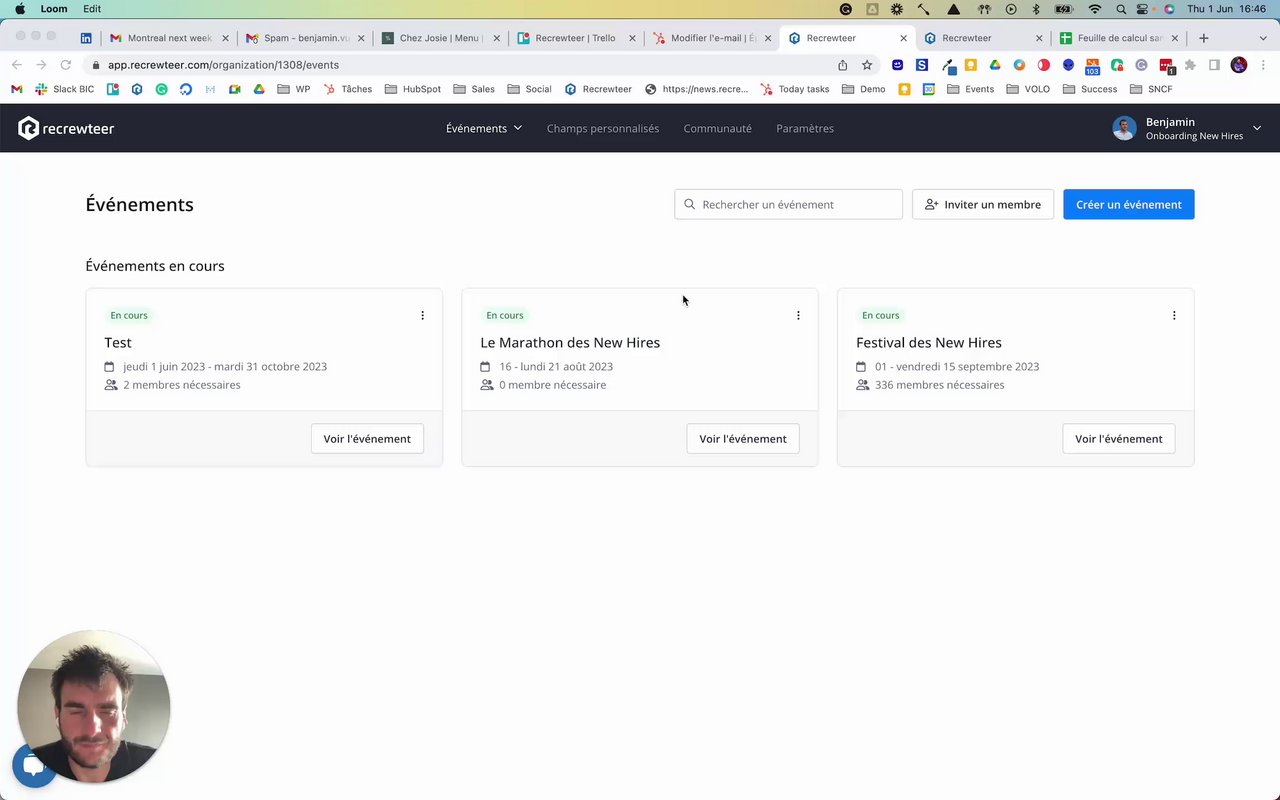Open the Demo bookmarks folder

(864, 89)
